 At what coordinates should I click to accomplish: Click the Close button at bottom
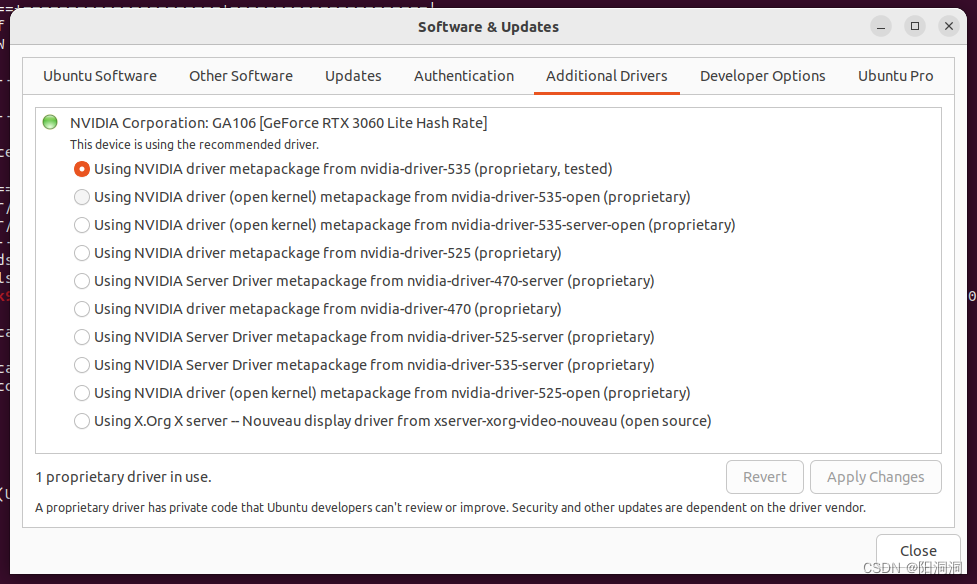click(x=918, y=551)
